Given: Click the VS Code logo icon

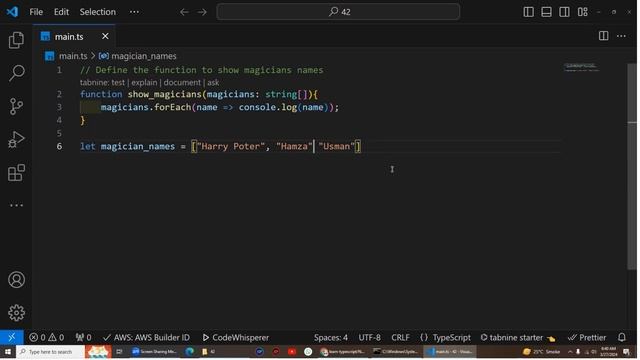Looking at the screenshot, I should 12,11.
